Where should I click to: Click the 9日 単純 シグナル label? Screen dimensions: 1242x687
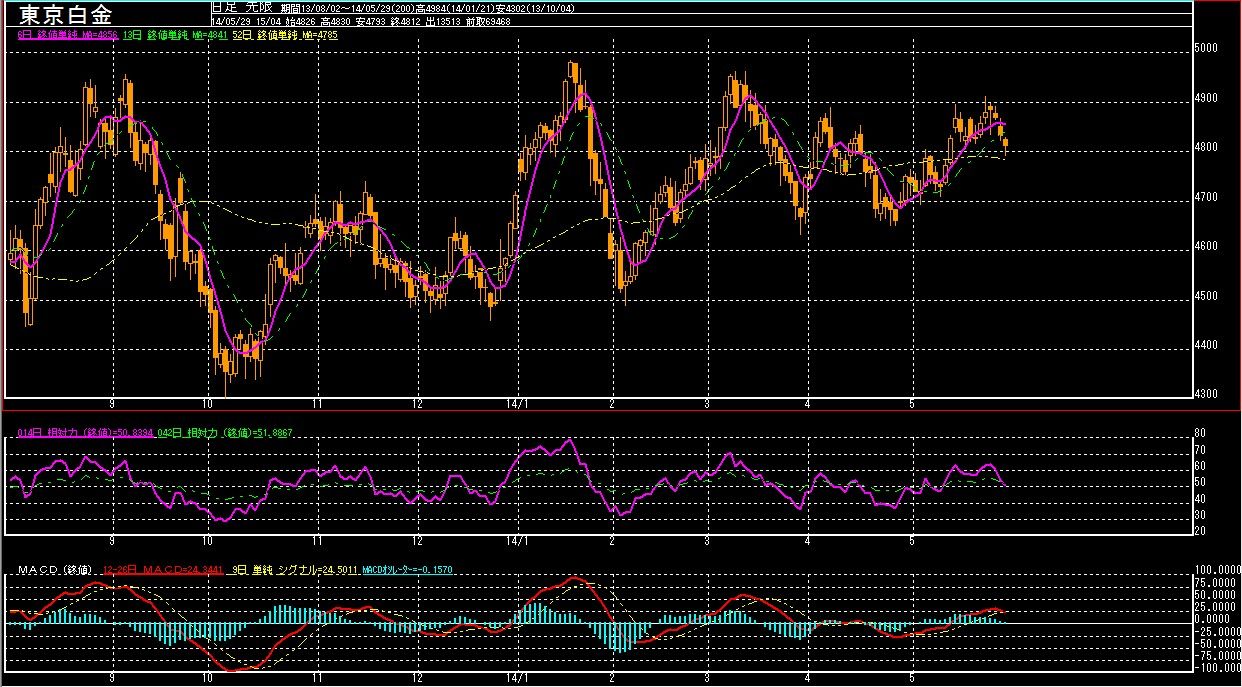[x=294, y=570]
